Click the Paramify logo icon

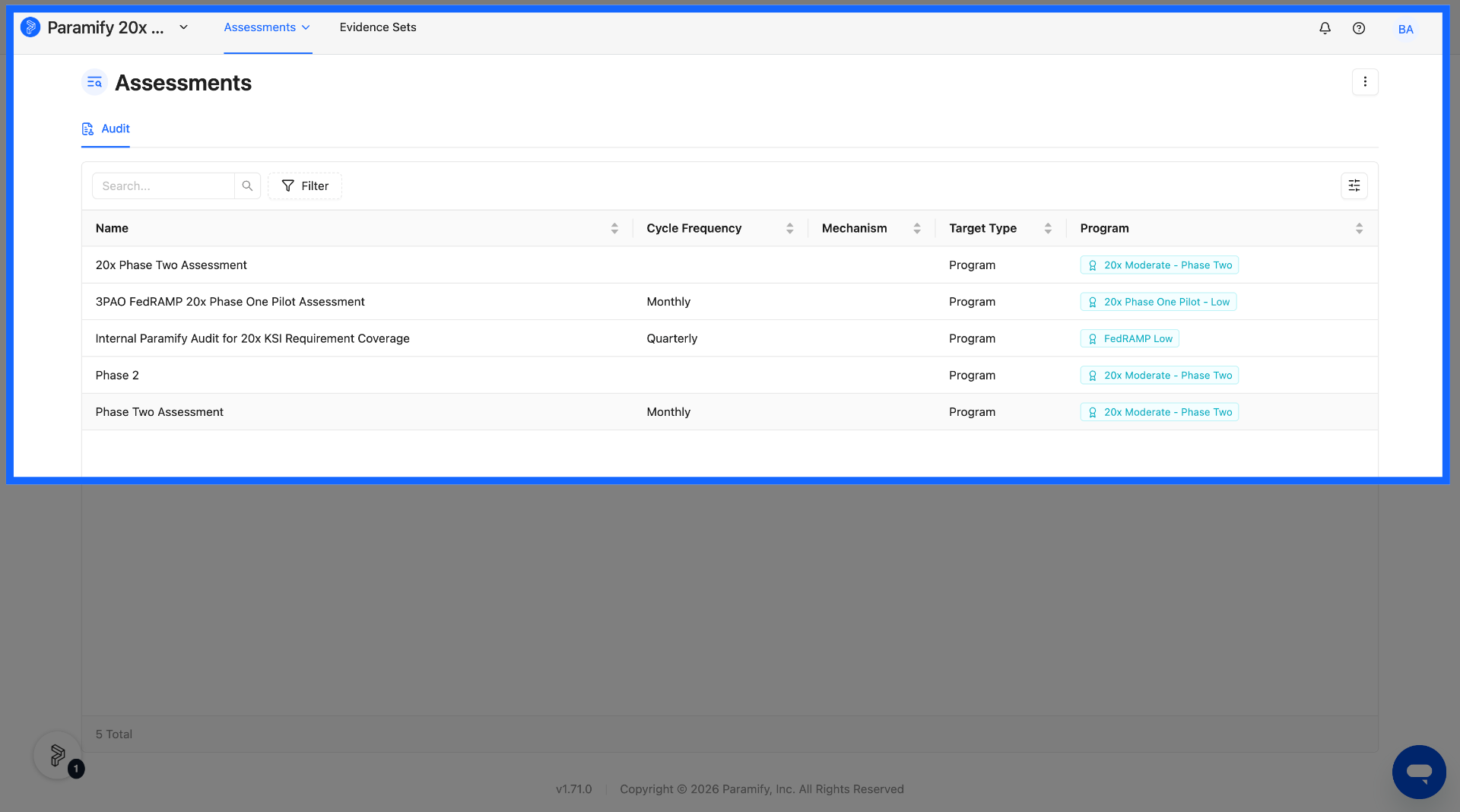30,27
